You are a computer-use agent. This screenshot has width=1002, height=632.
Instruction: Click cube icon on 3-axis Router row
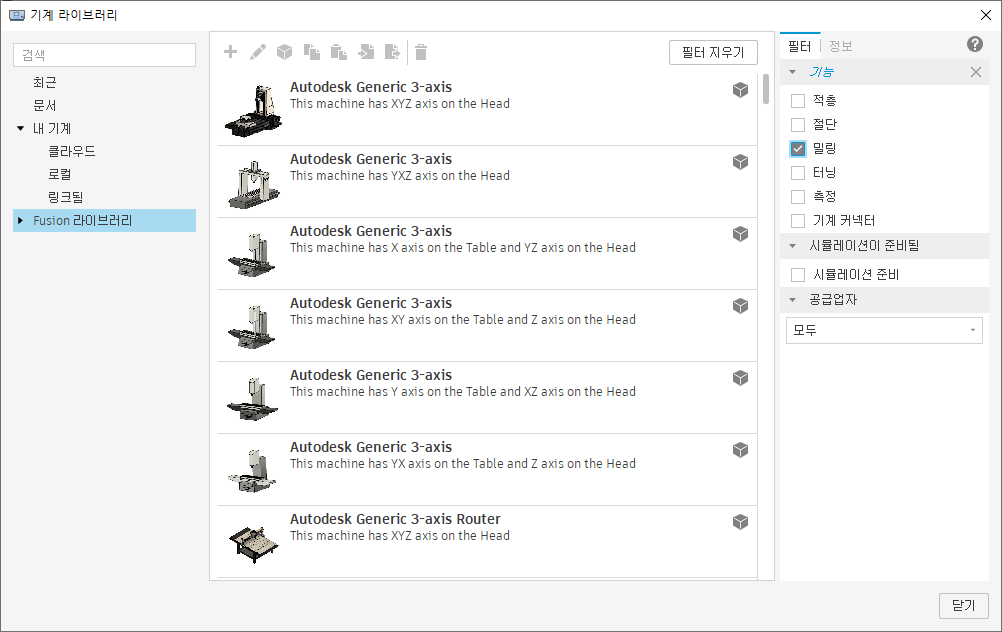(x=740, y=522)
